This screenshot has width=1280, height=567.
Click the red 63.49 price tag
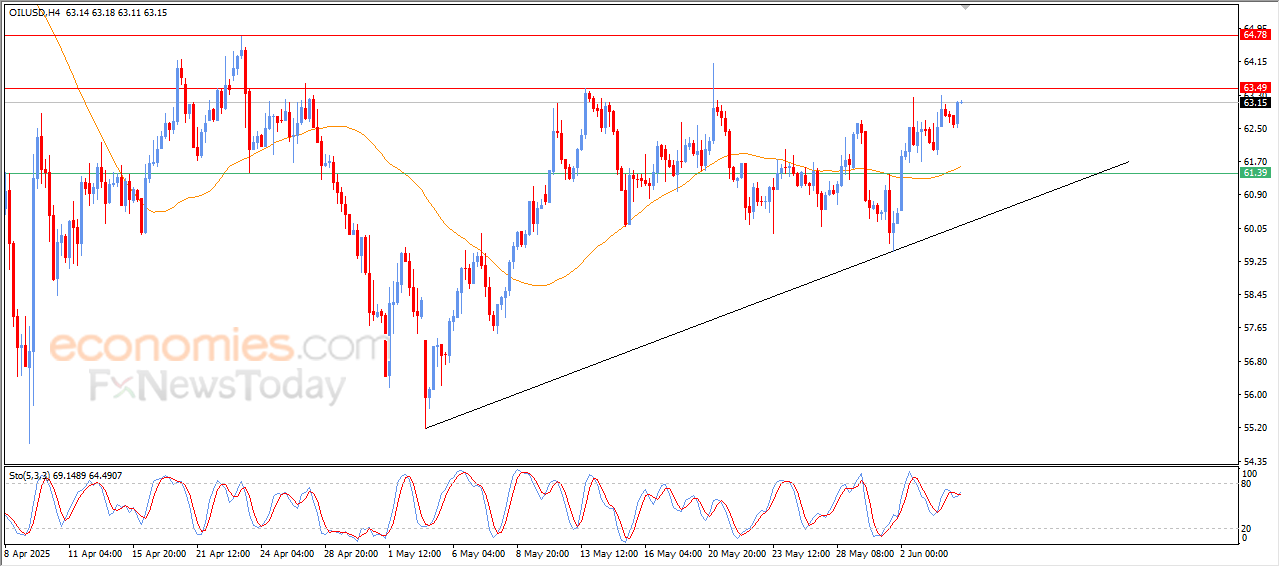[x=1255, y=88]
